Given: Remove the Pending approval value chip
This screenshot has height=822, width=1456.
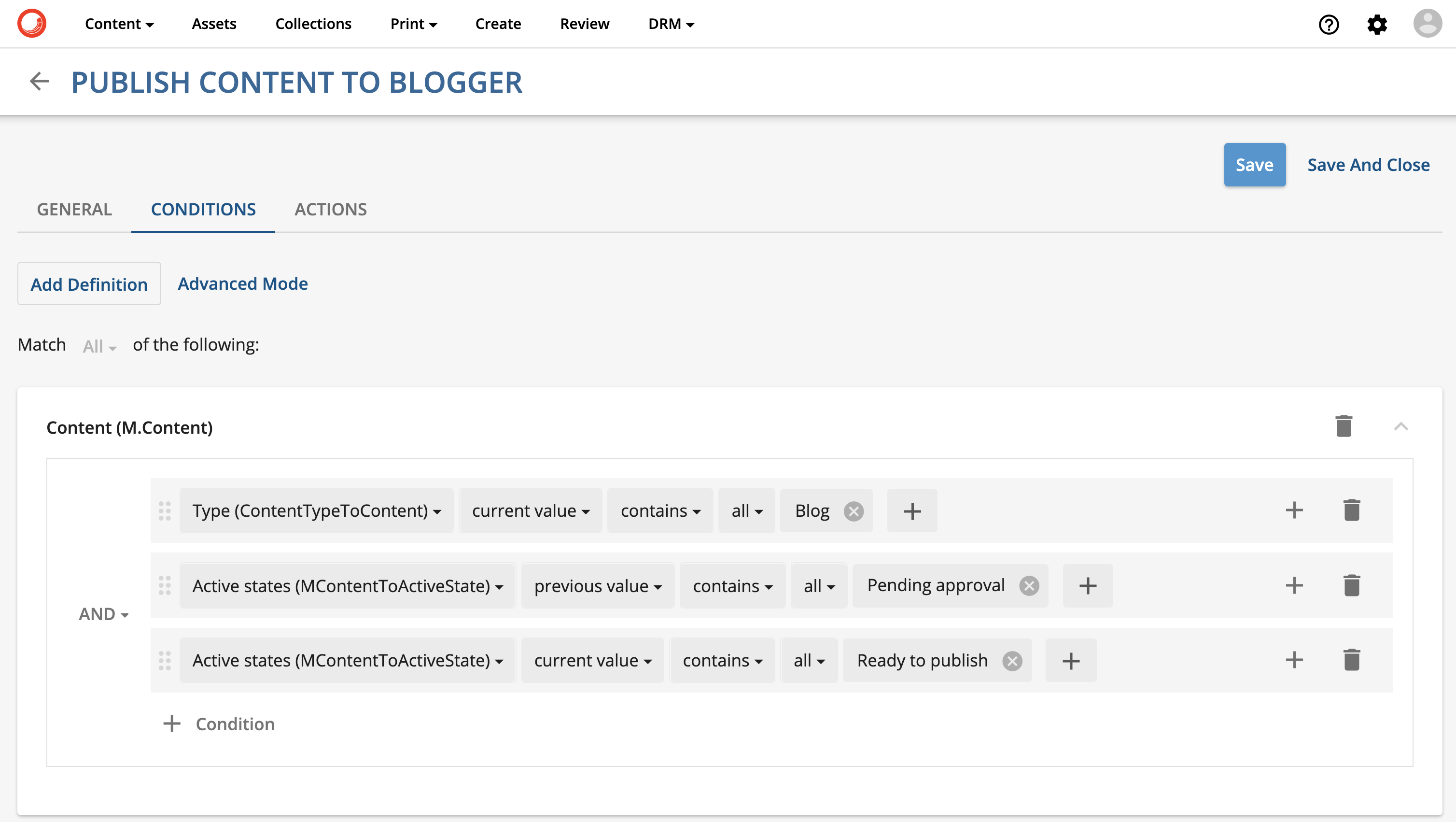Looking at the screenshot, I should pyautogui.click(x=1029, y=586).
